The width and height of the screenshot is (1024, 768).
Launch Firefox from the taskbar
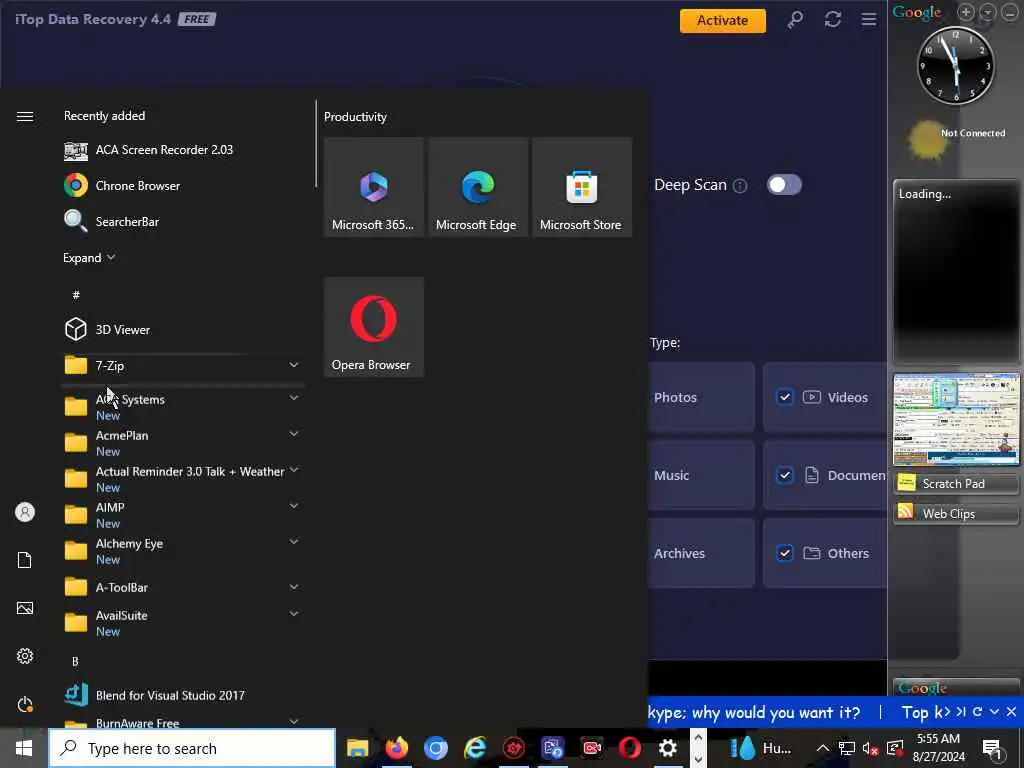coord(396,748)
